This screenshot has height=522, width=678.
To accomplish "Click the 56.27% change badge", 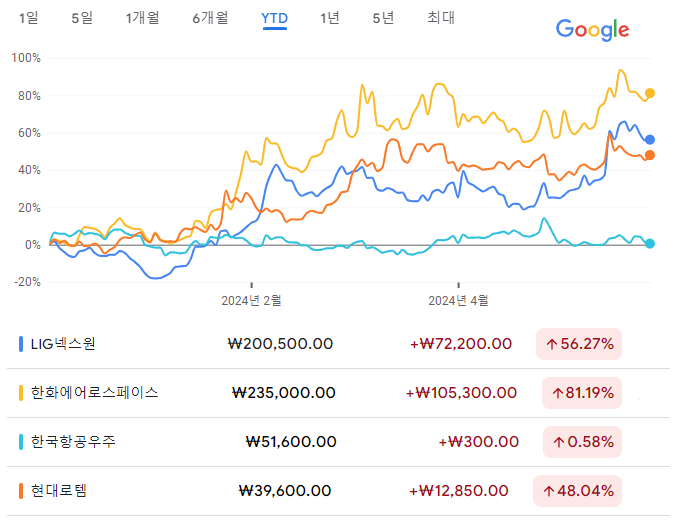I will (x=579, y=344).
